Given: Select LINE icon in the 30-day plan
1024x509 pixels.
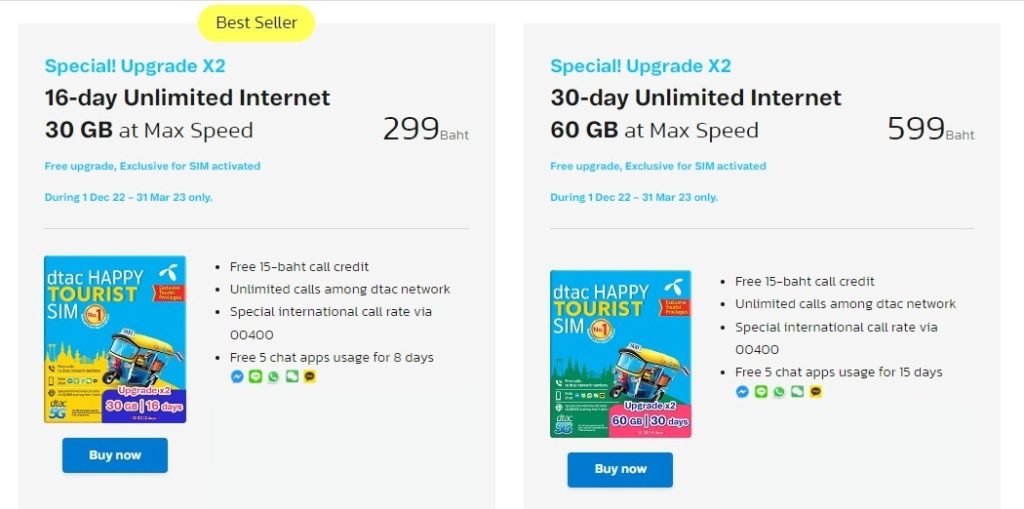Looking at the screenshot, I should 761,392.
